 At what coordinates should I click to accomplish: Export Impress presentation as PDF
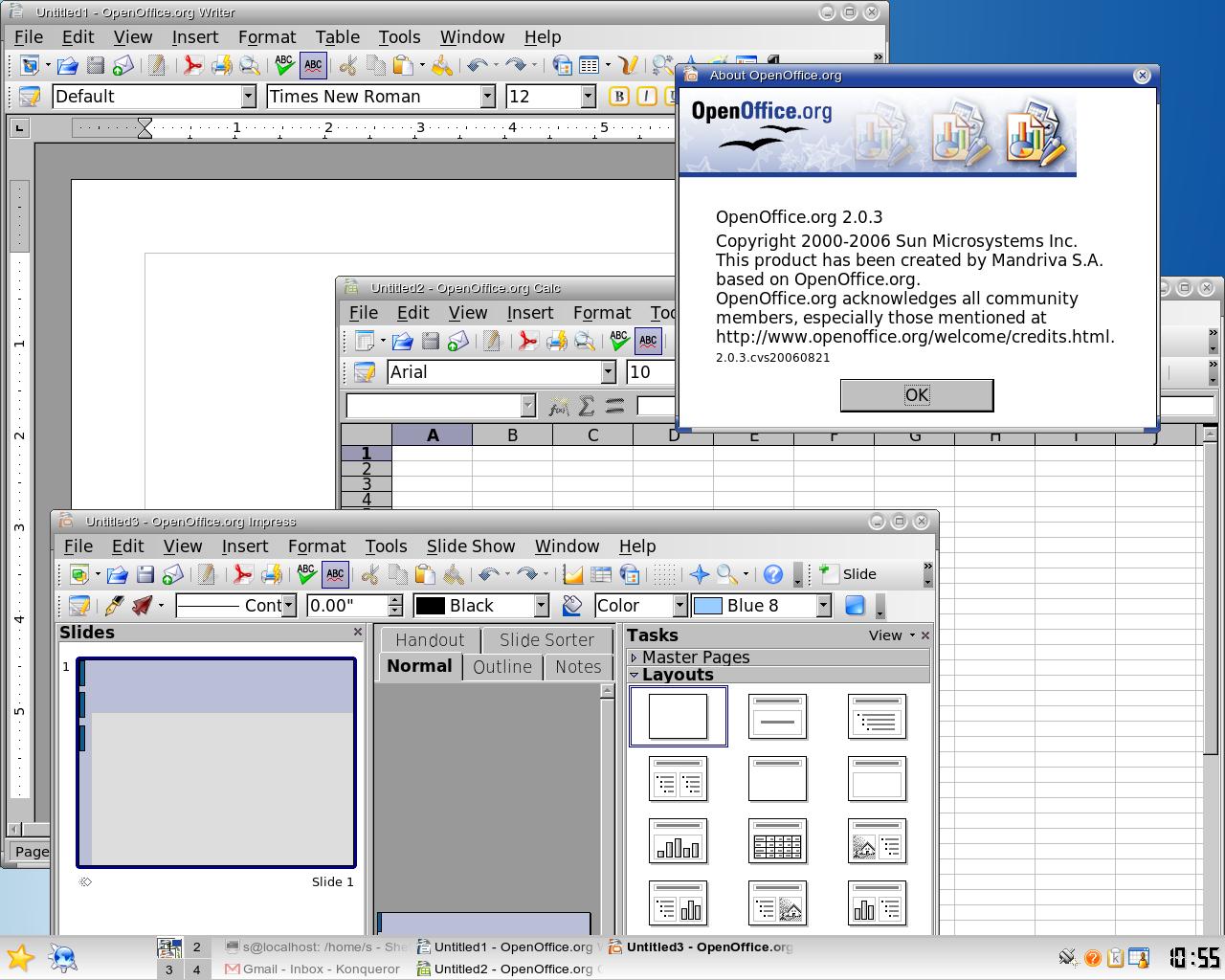coord(243,574)
